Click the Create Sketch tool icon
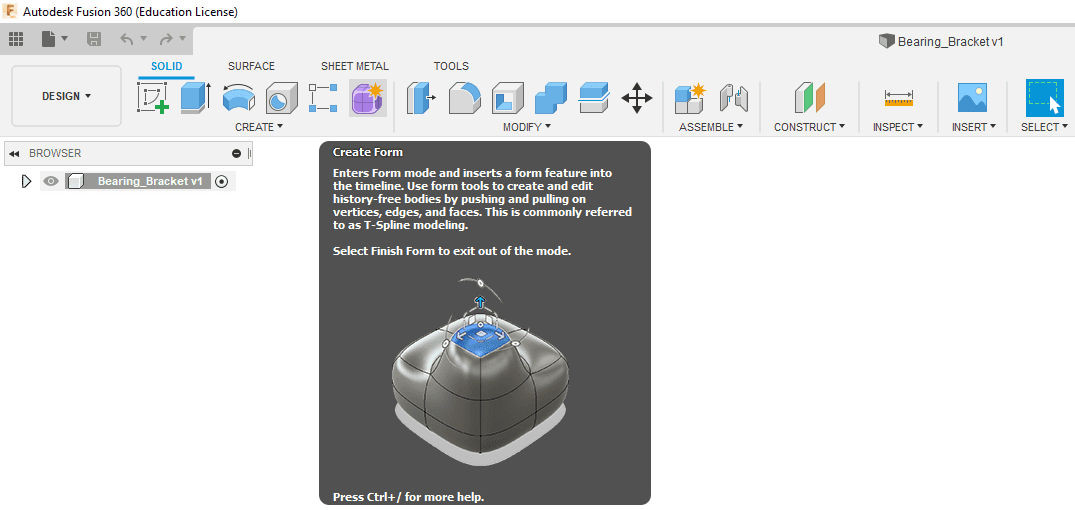The height and width of the screenshot is (510, 1075). click(152, 98)
